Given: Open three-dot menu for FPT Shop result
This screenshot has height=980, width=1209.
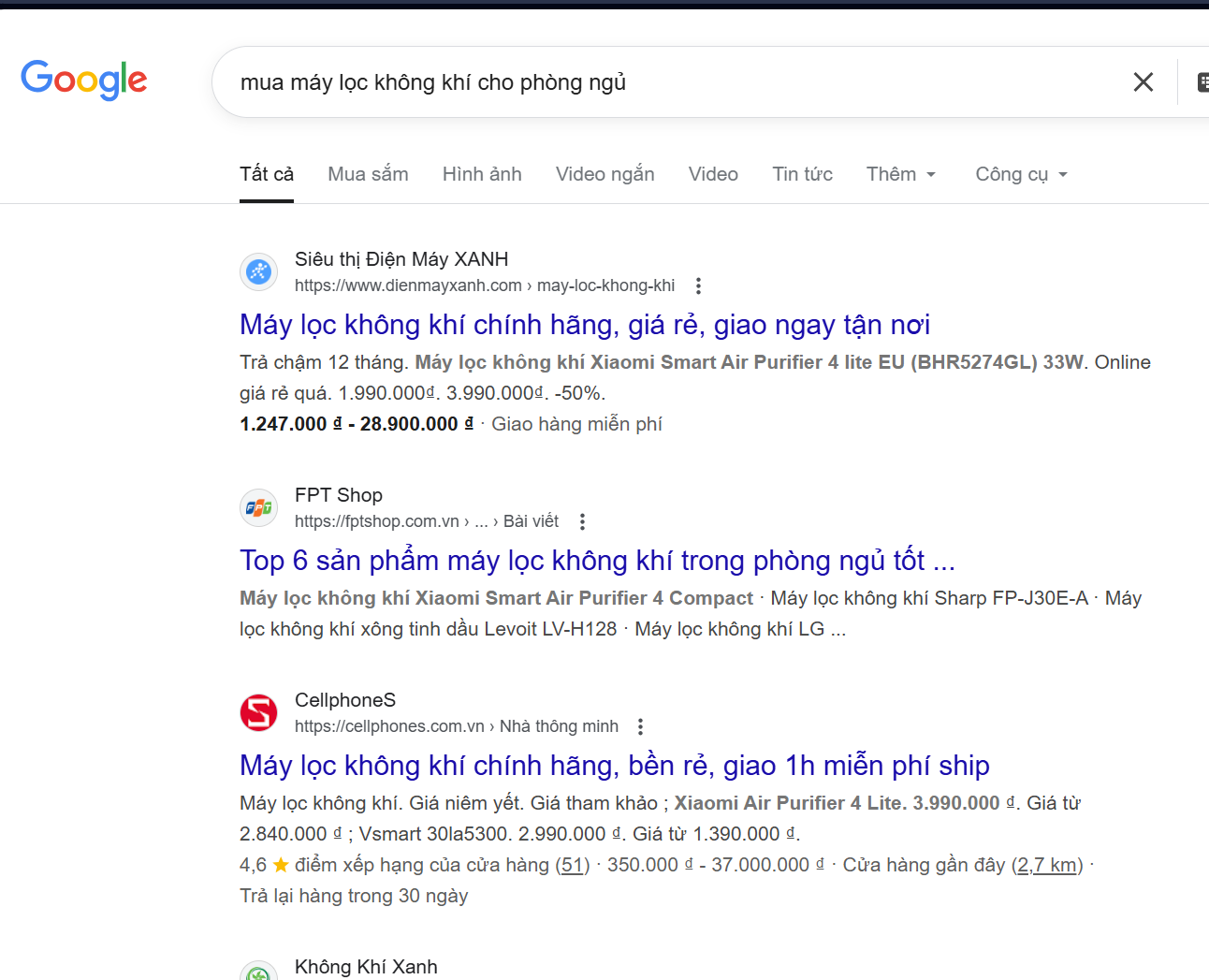Looking at the screenshot, I should (x=582, y=521).
